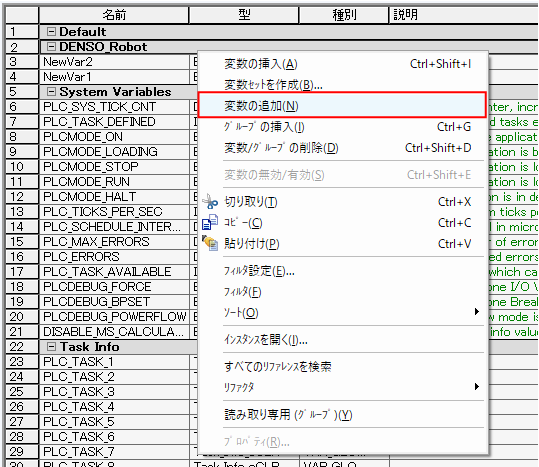
Task: Click the 種別 column header
Action: (344, 15)
